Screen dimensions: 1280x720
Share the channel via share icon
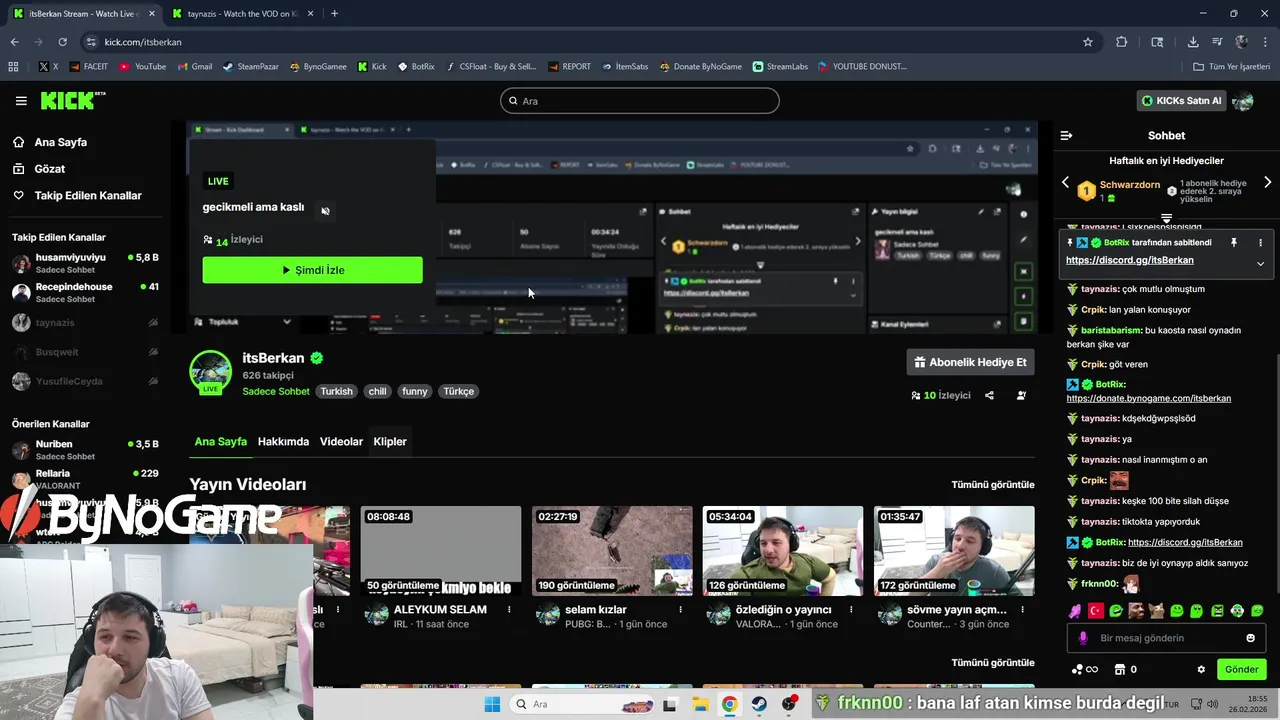coord(989,396)
